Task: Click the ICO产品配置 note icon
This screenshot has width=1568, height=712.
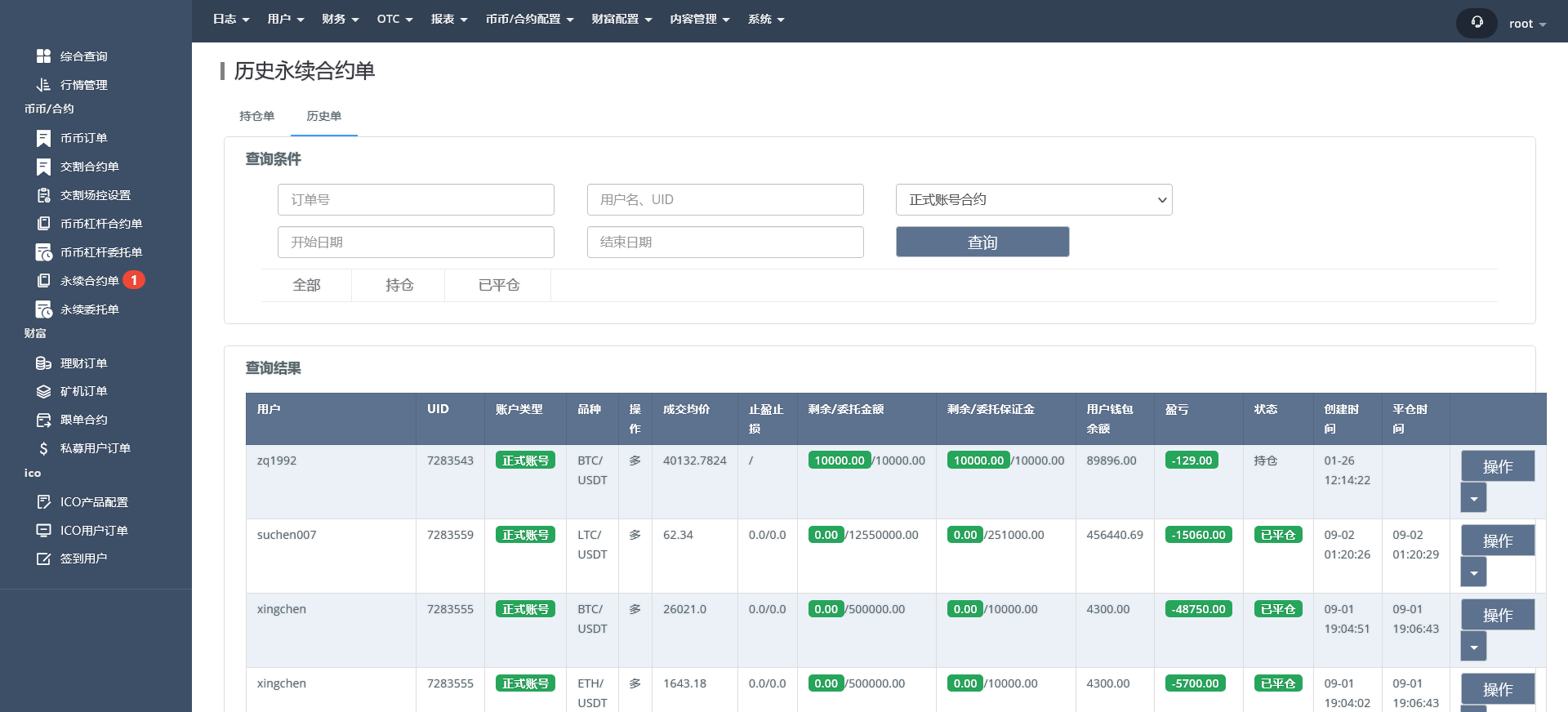Action: pos(43,502)
